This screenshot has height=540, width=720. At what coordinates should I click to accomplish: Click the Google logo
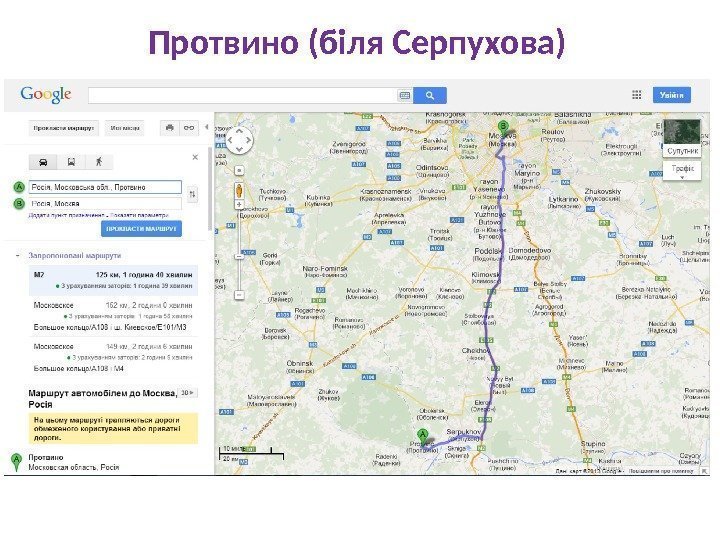coord(45,95)
